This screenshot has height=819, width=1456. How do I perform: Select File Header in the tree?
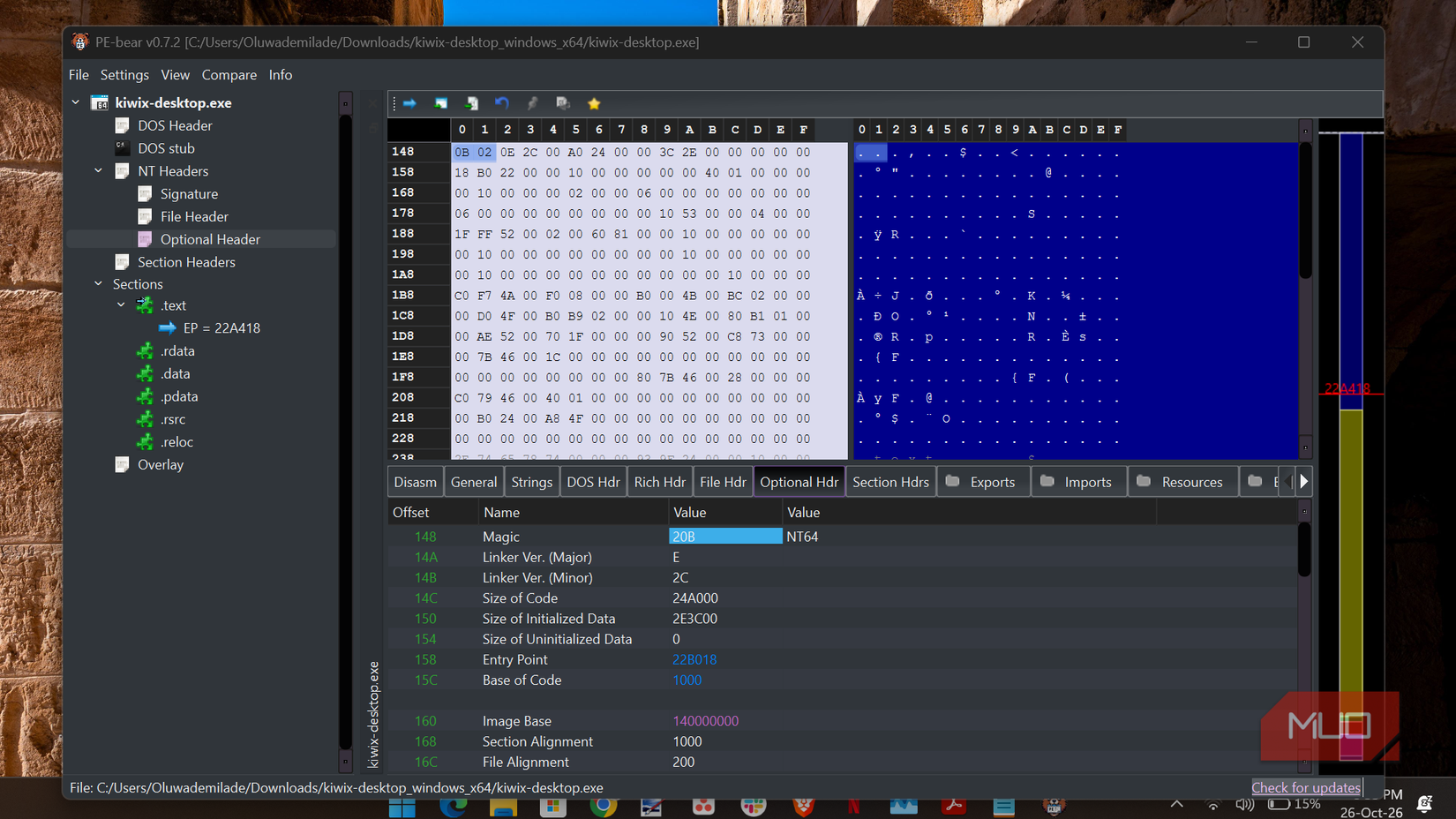[194, 216]
